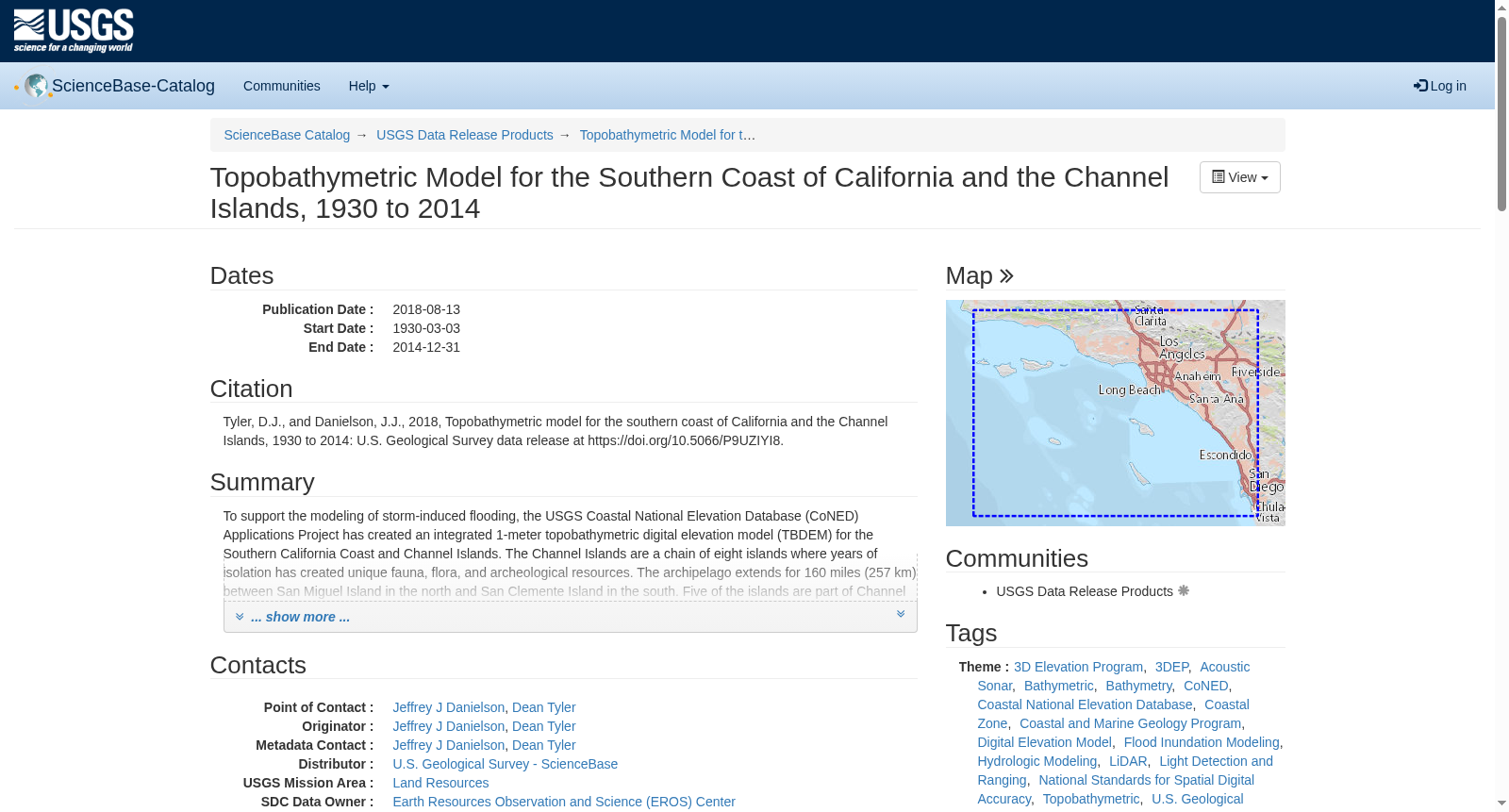Viewport: 1509px width, 812px height.
Task: Click the Log in arrow icon
Action: pyautogui.click(x=1420, y=86)
